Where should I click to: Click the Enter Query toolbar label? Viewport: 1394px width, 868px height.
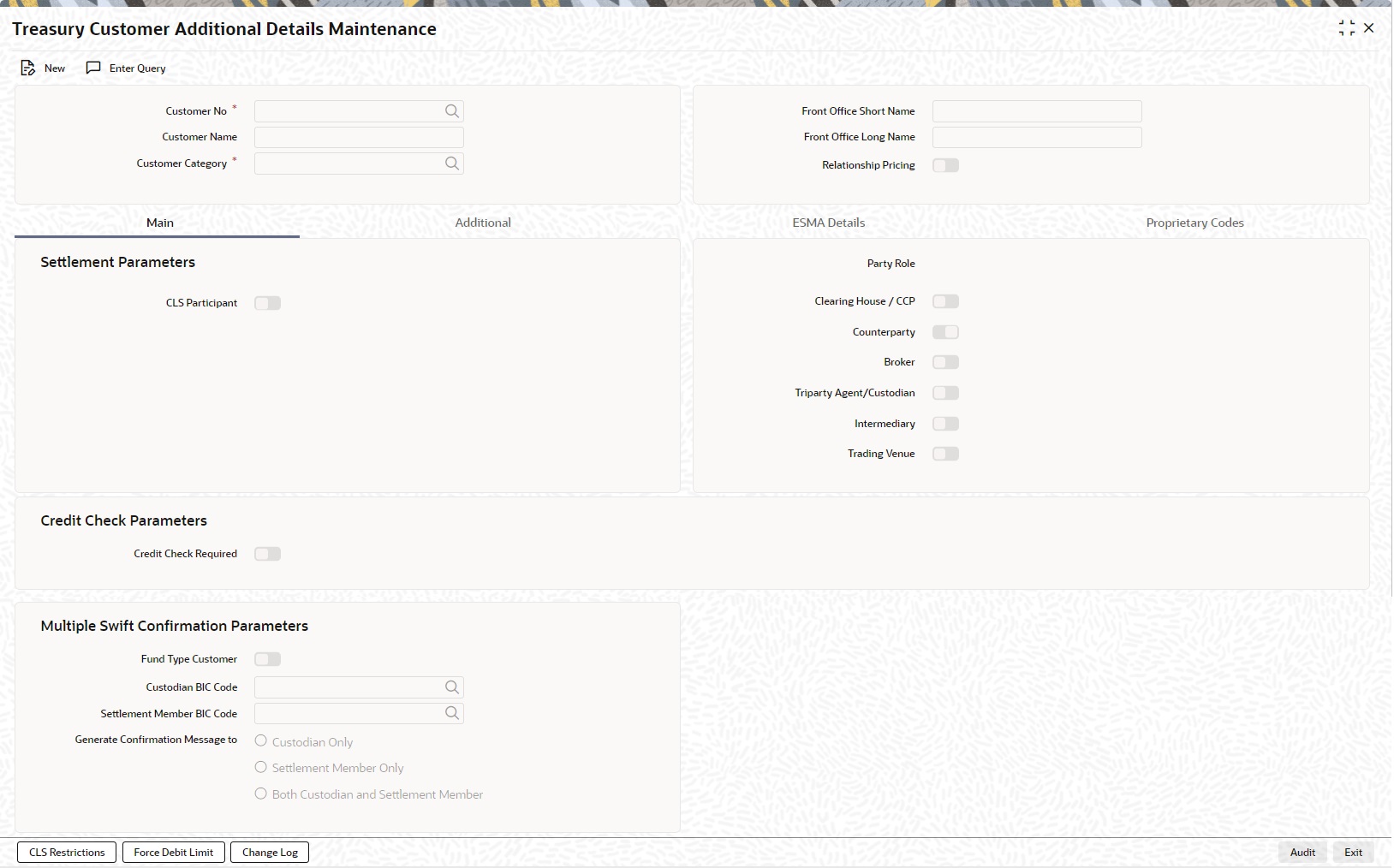pos(137,68)
